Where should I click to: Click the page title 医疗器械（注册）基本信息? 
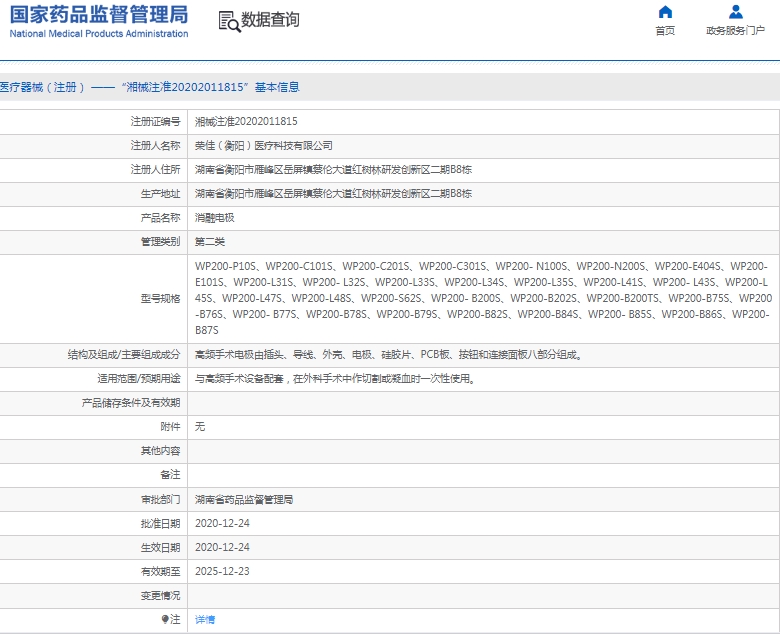click(150, 88)
